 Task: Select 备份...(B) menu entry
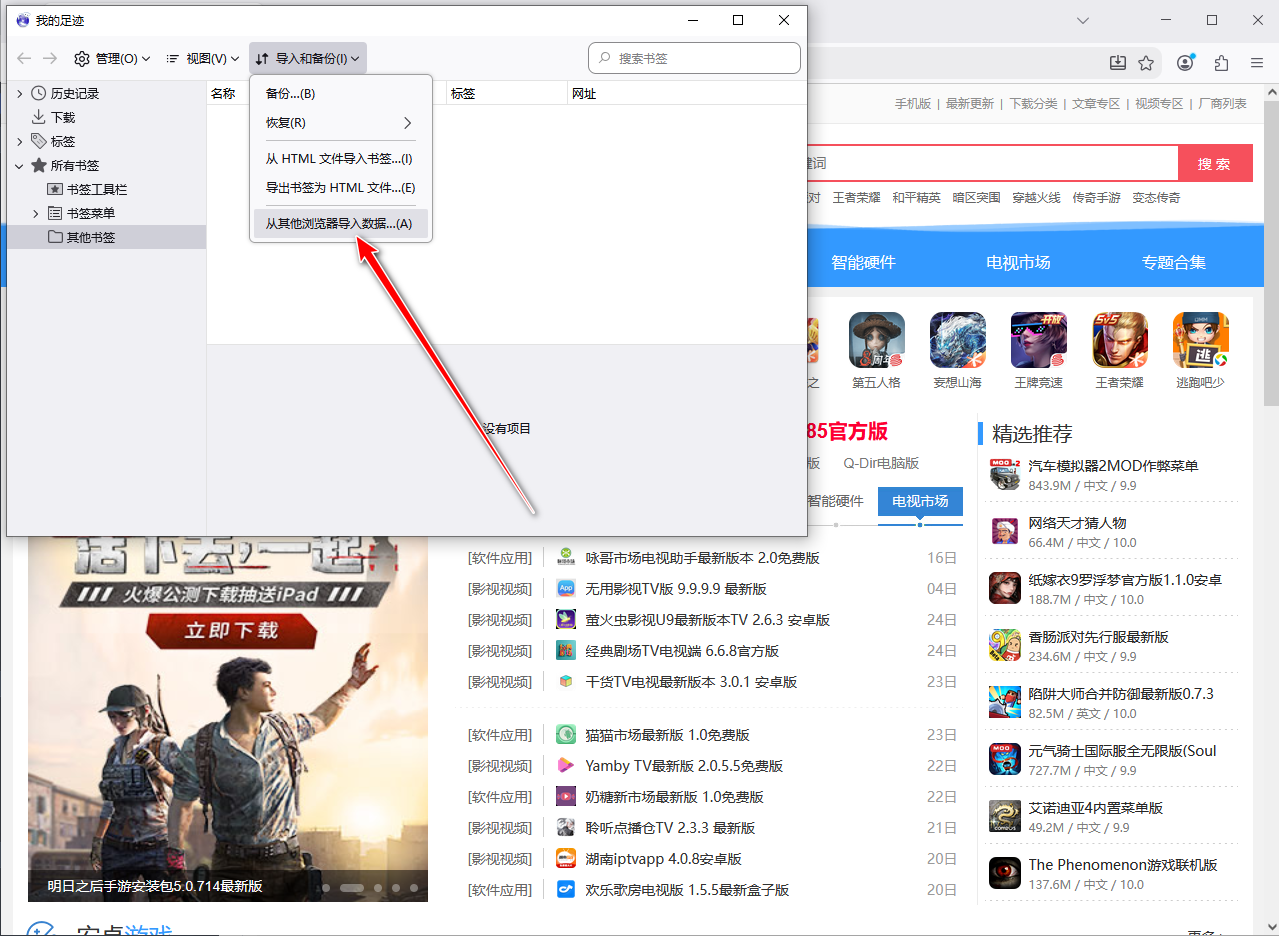pos(341,94)
